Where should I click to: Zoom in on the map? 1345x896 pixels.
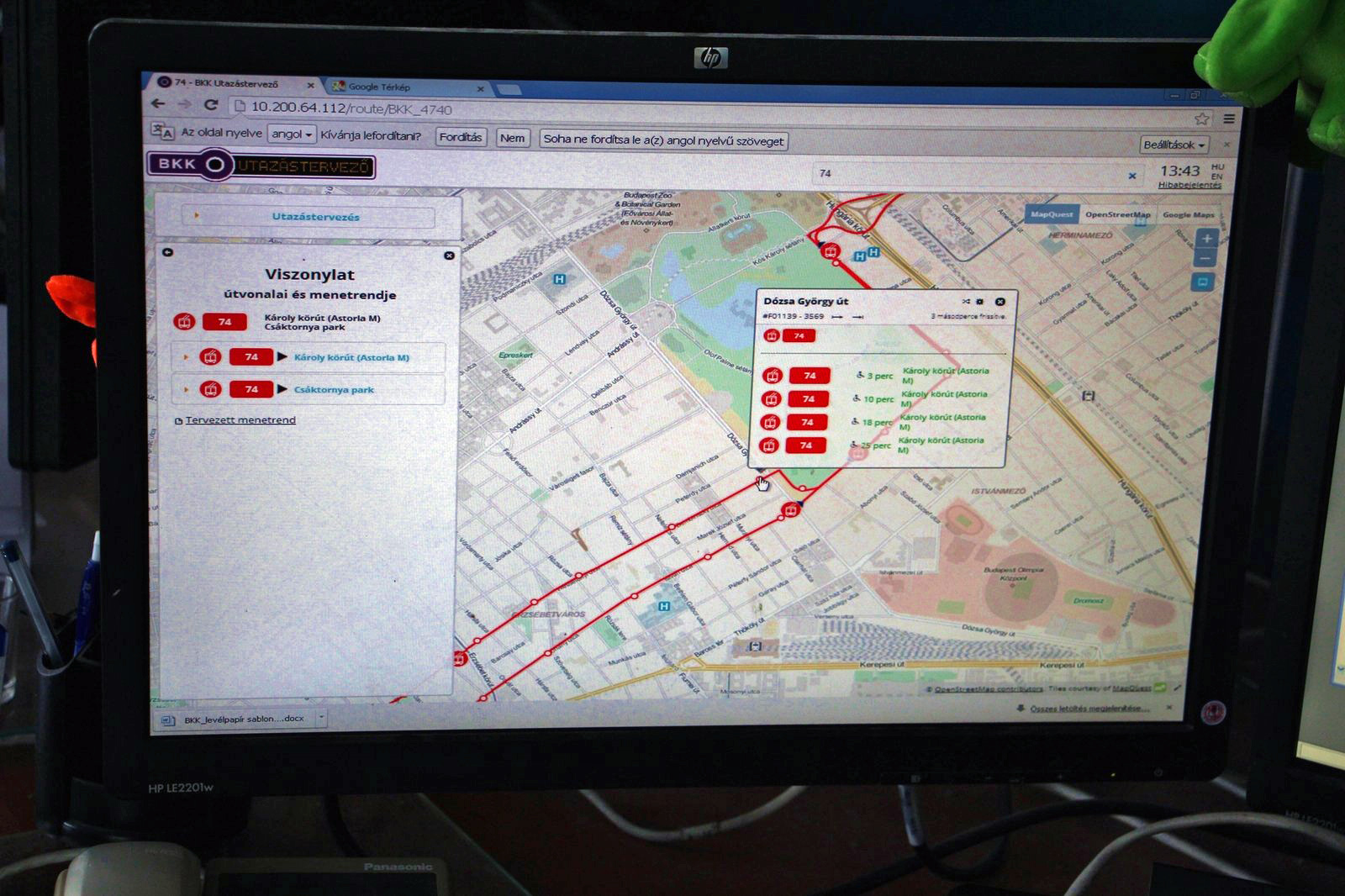pos(1206,239)
